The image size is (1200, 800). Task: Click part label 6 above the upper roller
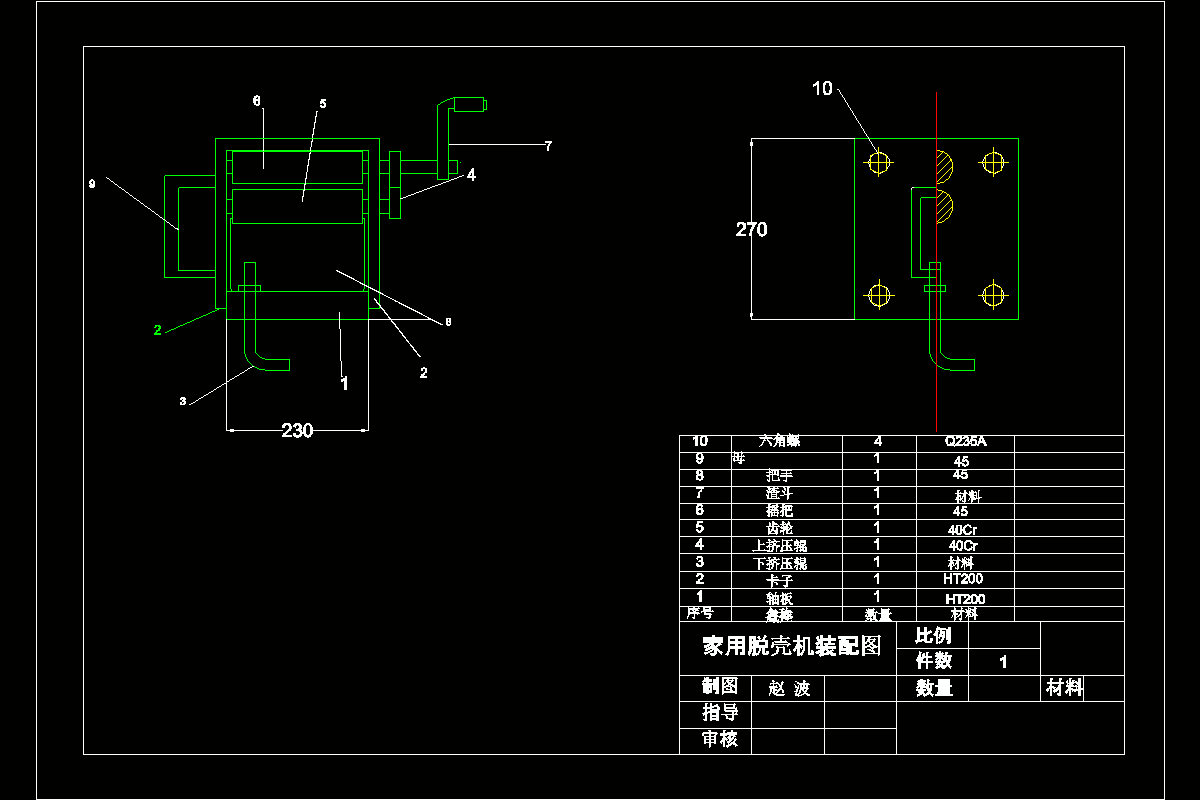[256, 101]
